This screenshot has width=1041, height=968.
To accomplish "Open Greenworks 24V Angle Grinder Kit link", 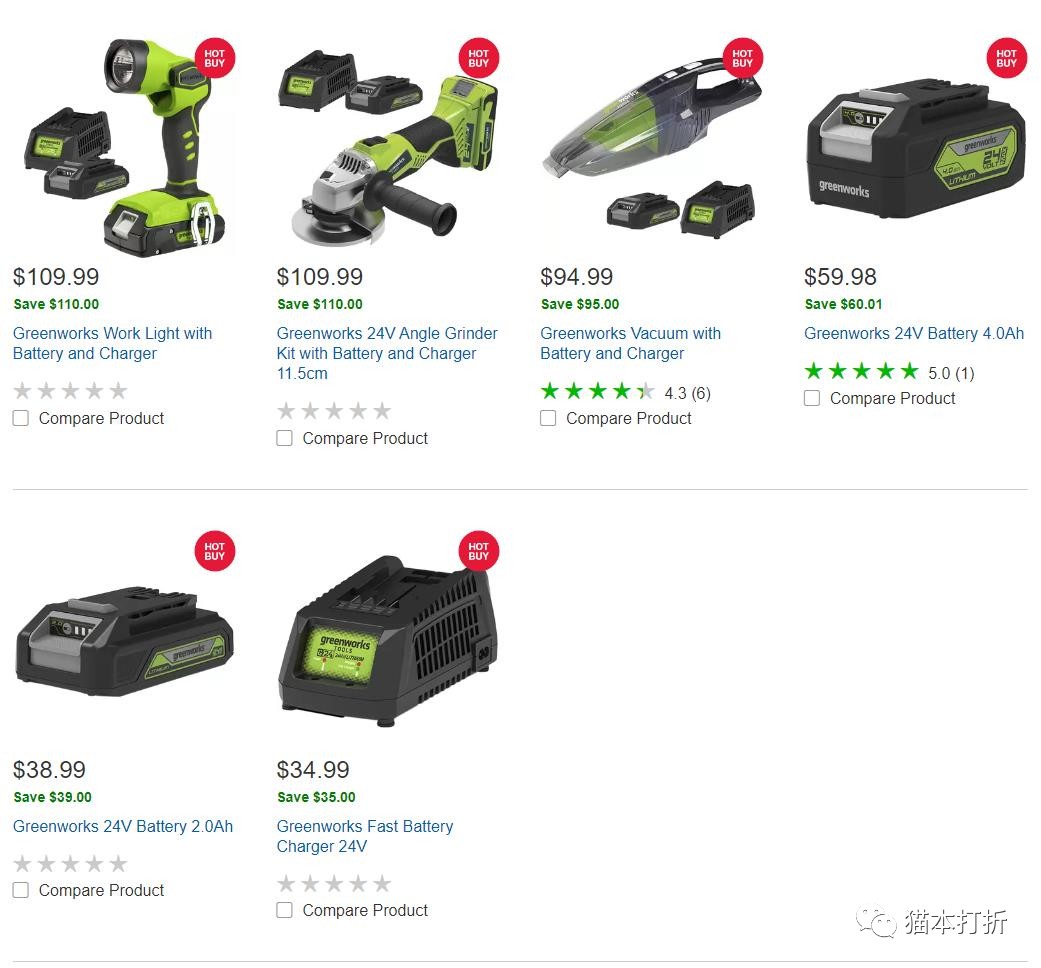I will pyautogui.click(x=387, y=353).
